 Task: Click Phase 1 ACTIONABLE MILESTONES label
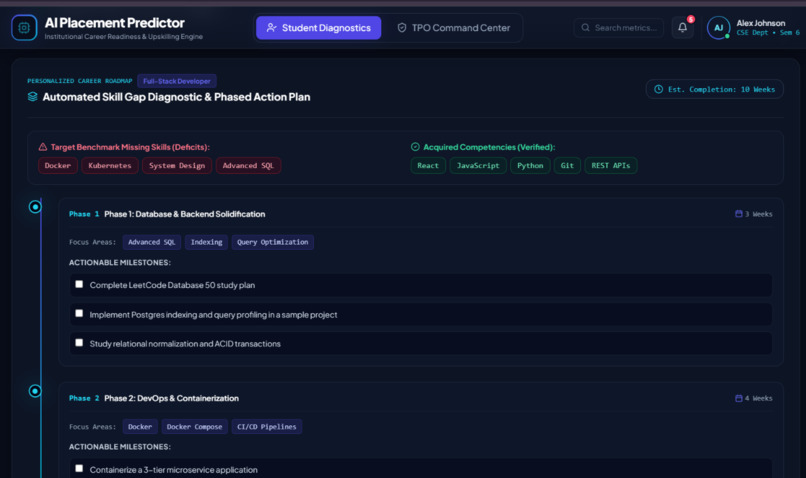pos(120,263)
